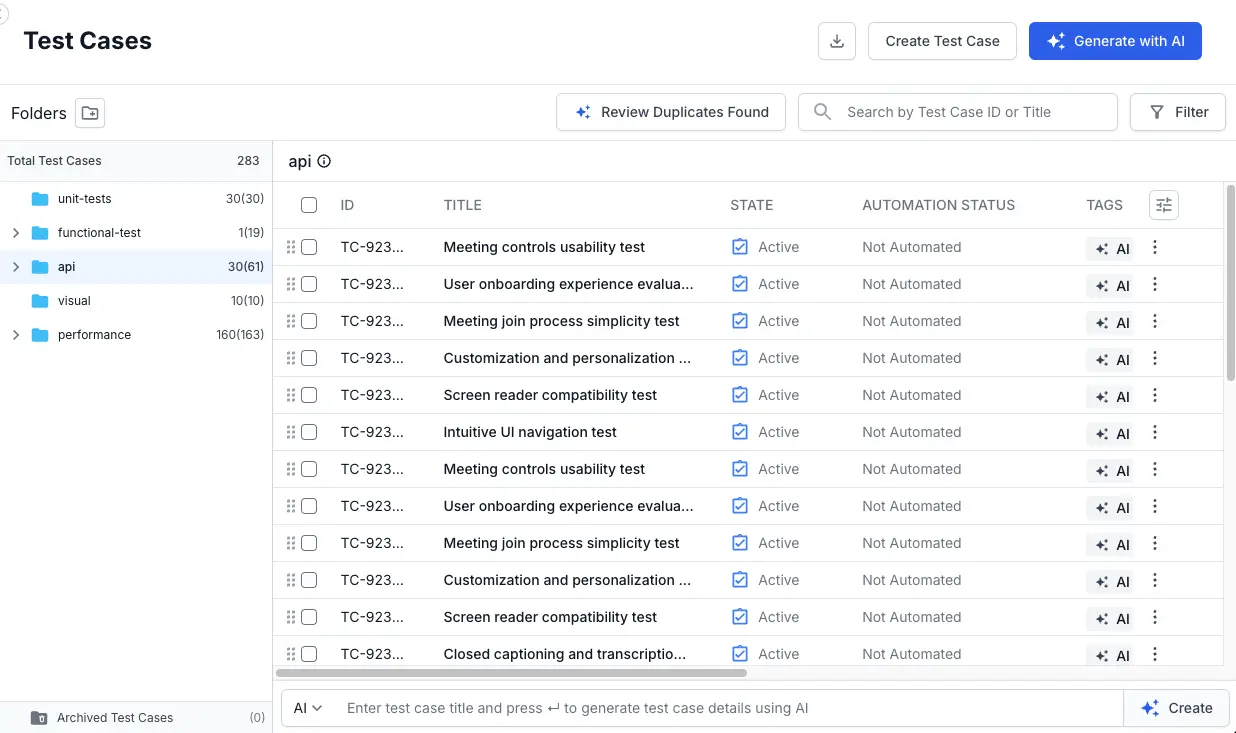Viewport: 1236px width, 733px height.
Task: Check the box for Intuitive UI navigation test
Action: point(309,432)
